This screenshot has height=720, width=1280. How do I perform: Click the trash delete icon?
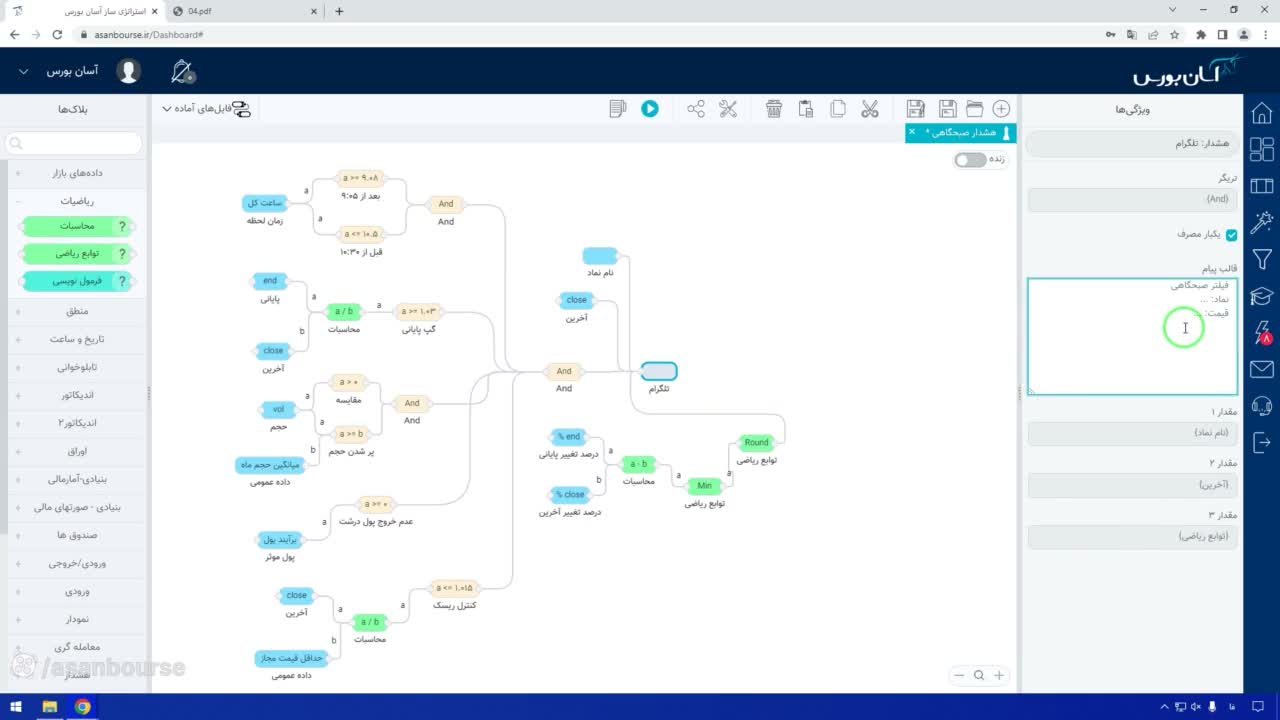(x=774, y=109)
